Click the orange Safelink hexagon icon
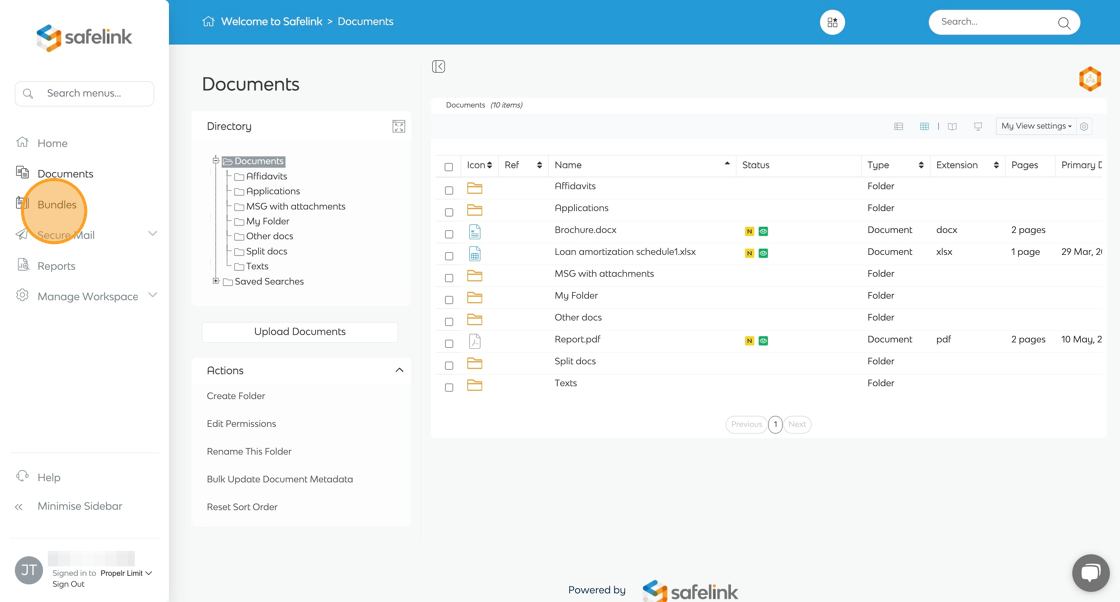 1090,79
